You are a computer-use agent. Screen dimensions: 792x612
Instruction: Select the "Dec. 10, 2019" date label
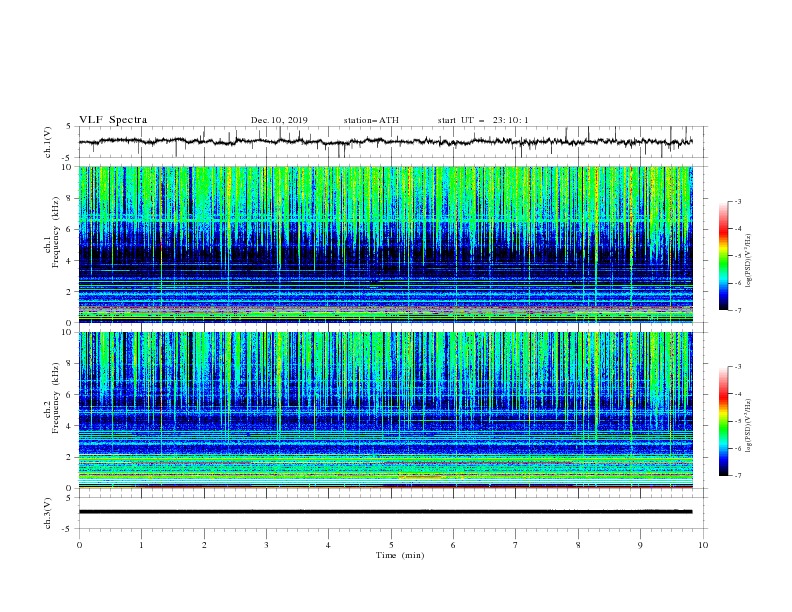[x=279, y=120]
